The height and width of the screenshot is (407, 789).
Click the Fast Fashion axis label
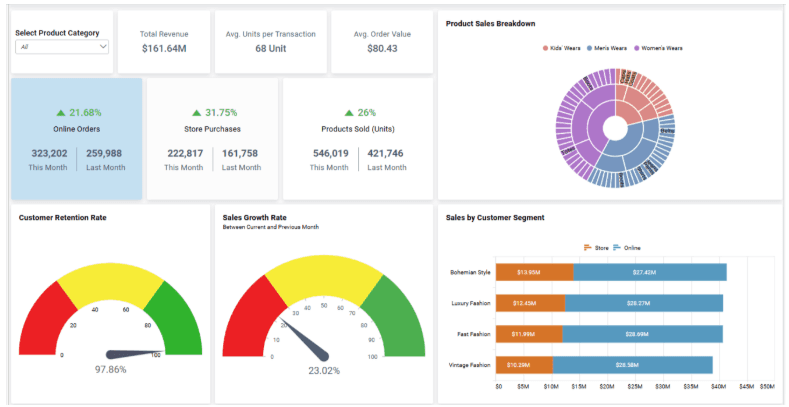474,334
